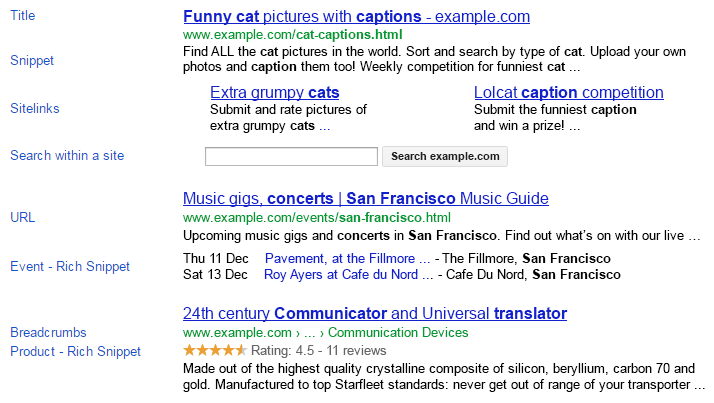Open 'Pavement, at the Fillmore' event link
The image size is (714, 403).
[347, 258]
